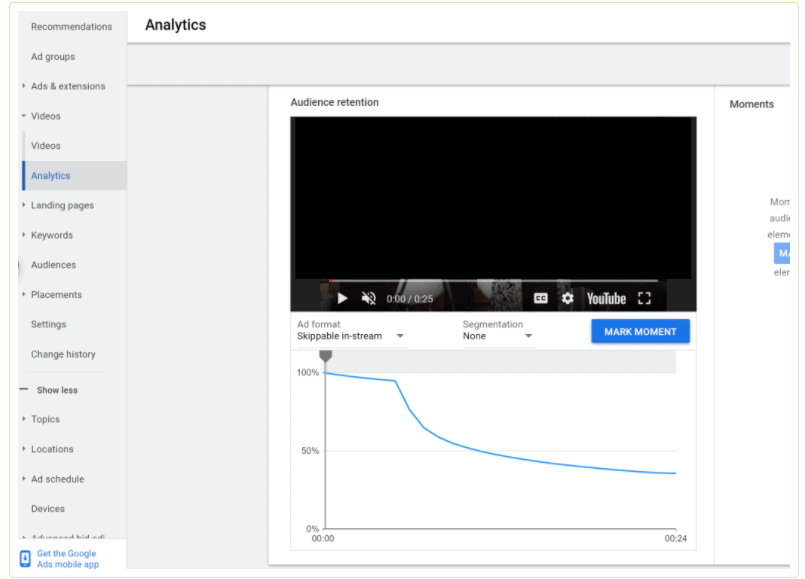Expand the Ads & extensions section
Screen dimensions: 805x579
tap(24, 87)
